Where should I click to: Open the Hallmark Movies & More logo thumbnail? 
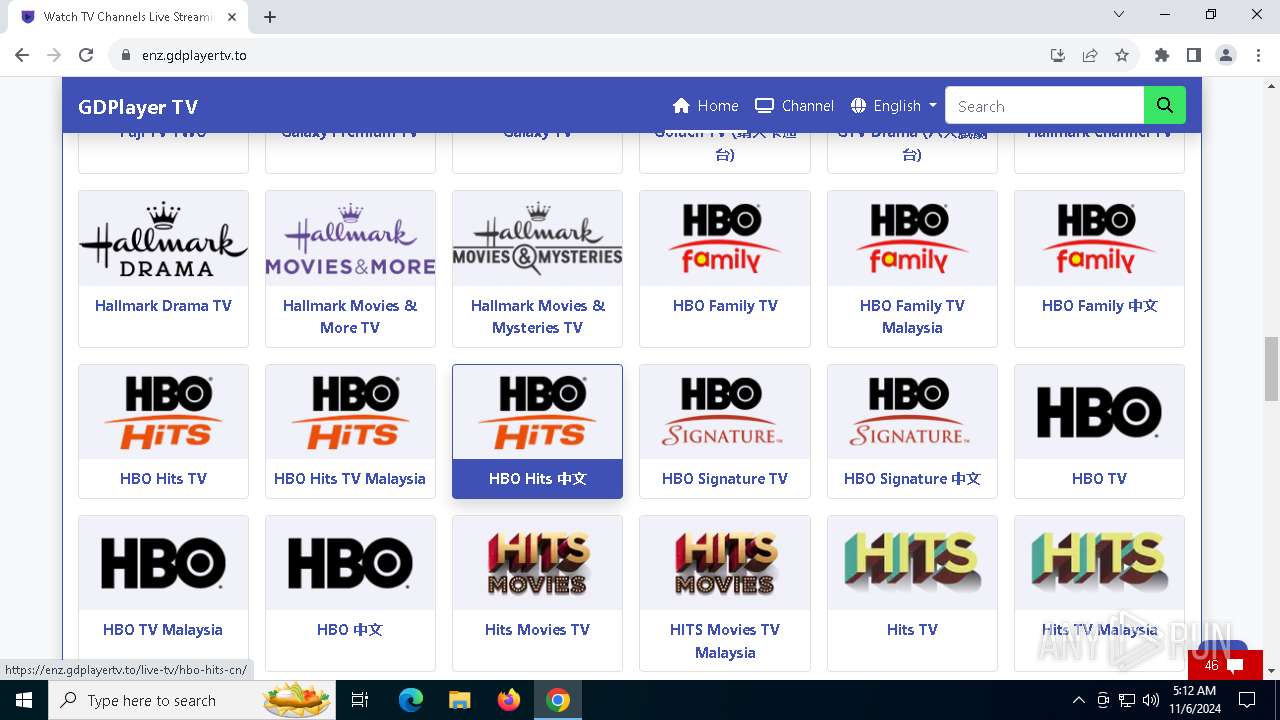click(350, 239)
